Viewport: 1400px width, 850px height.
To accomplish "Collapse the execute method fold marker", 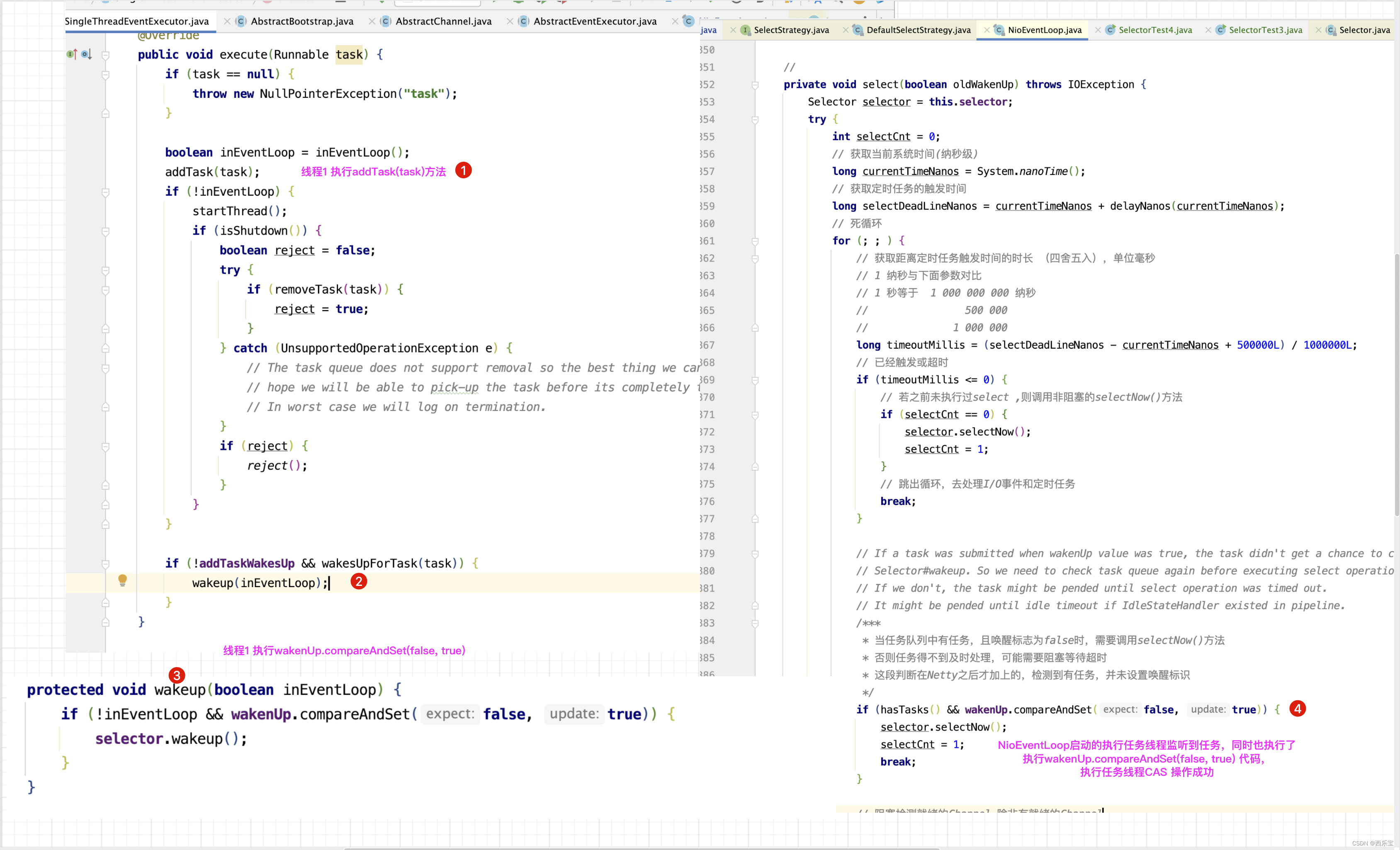I will [x=105, y=55].
